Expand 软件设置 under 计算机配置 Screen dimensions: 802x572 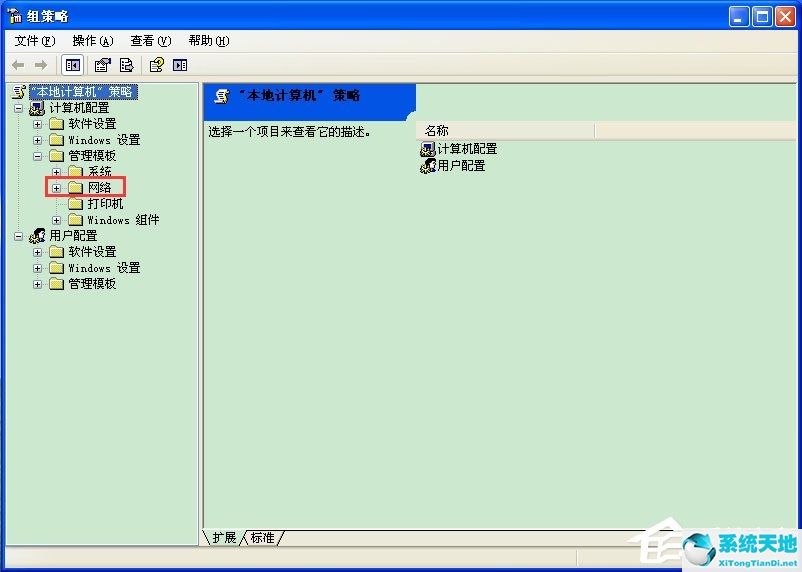(x=37, y=124)
